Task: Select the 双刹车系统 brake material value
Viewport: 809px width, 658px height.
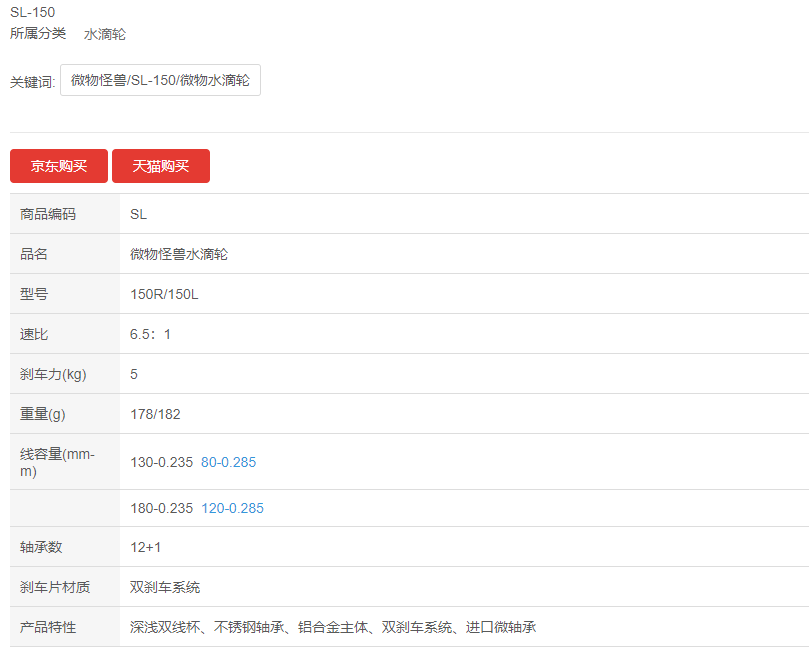Action: [x=165, y=587]
